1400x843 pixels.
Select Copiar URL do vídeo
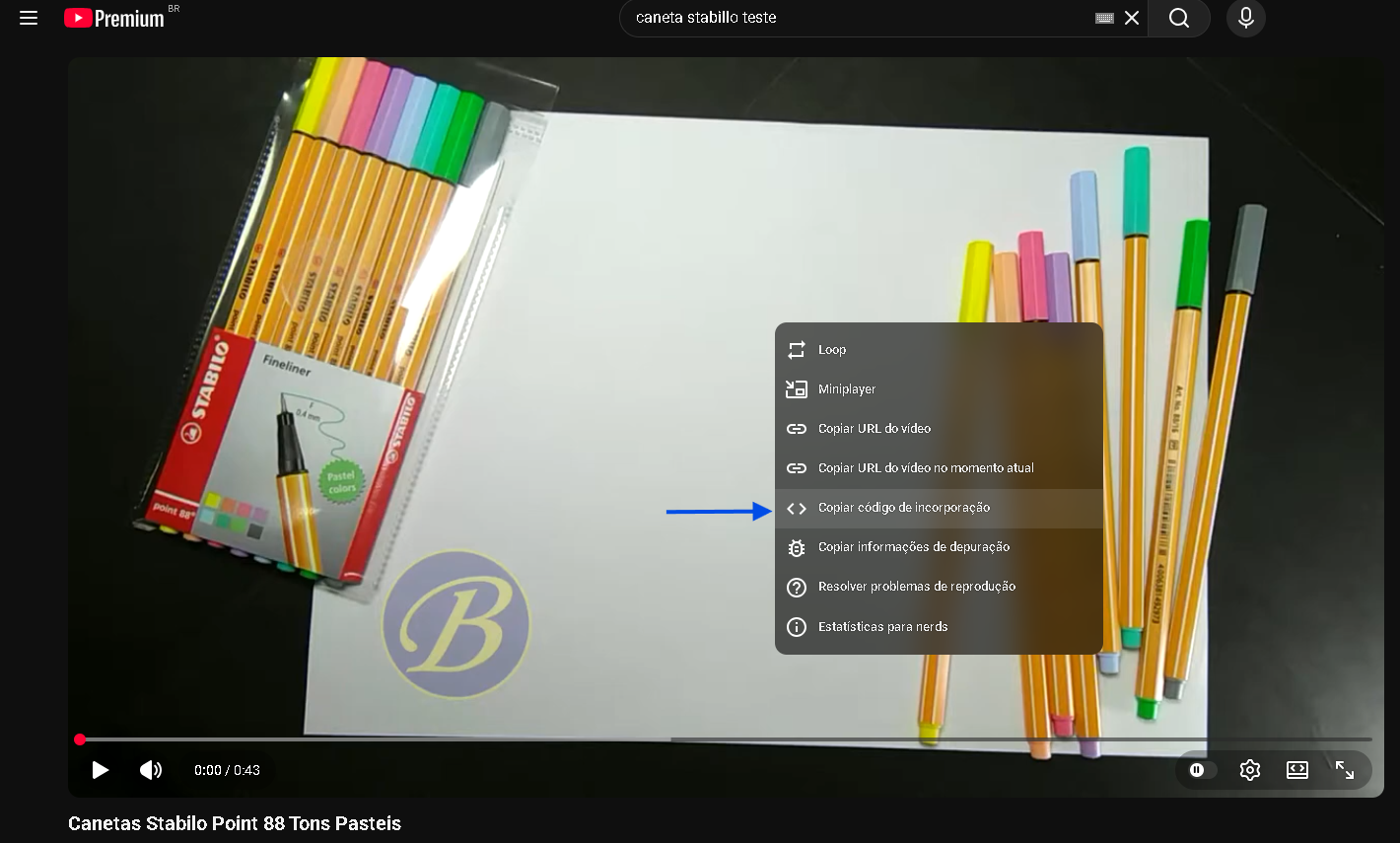click(x=939, y=429)
